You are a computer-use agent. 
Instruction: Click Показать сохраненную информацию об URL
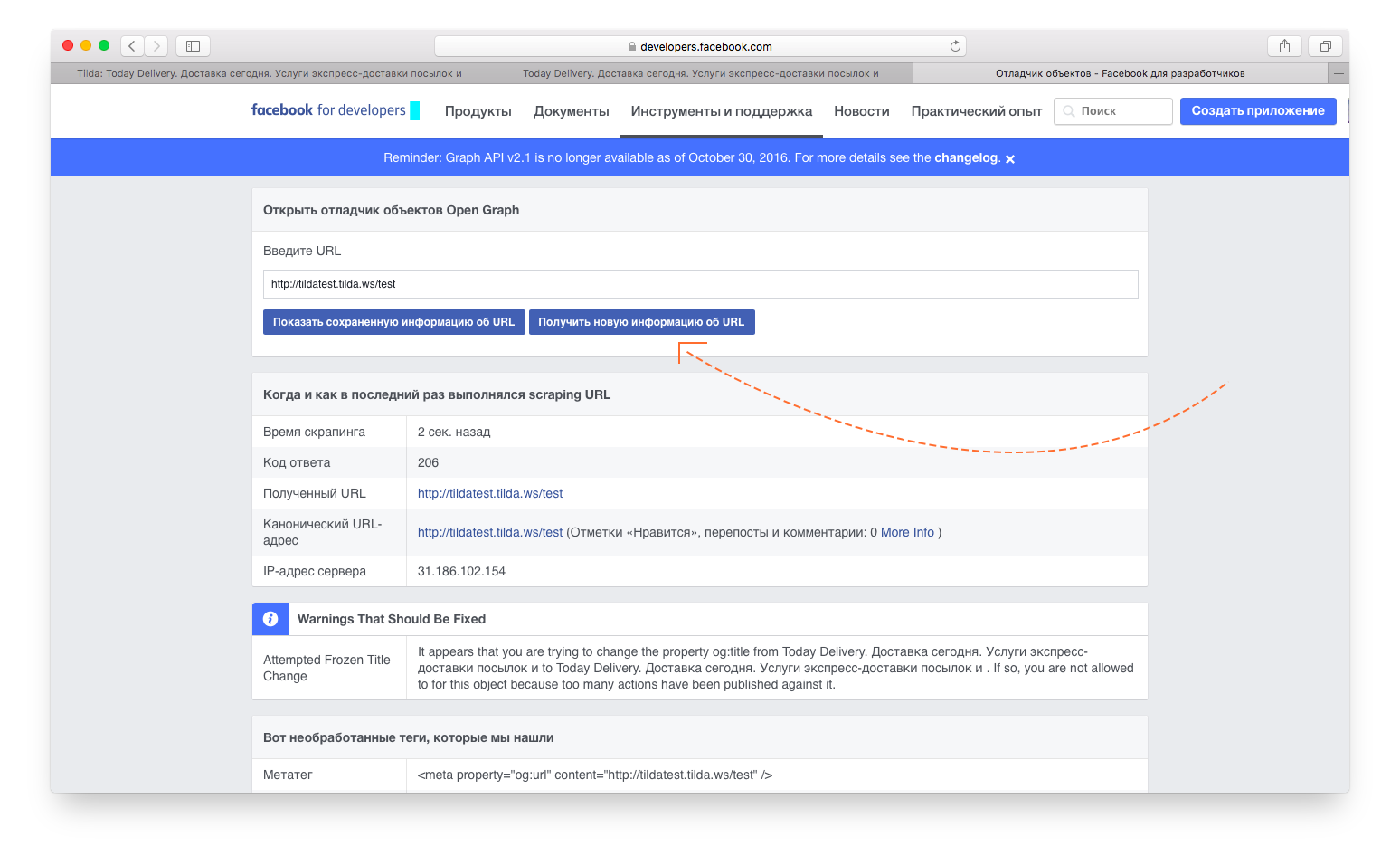tap(393, 322)
